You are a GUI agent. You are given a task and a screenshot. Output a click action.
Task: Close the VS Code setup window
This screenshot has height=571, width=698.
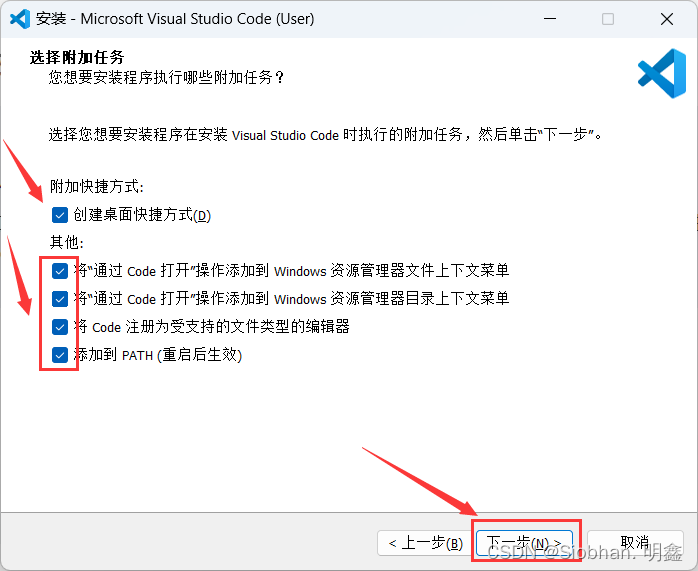pos(666,18)
